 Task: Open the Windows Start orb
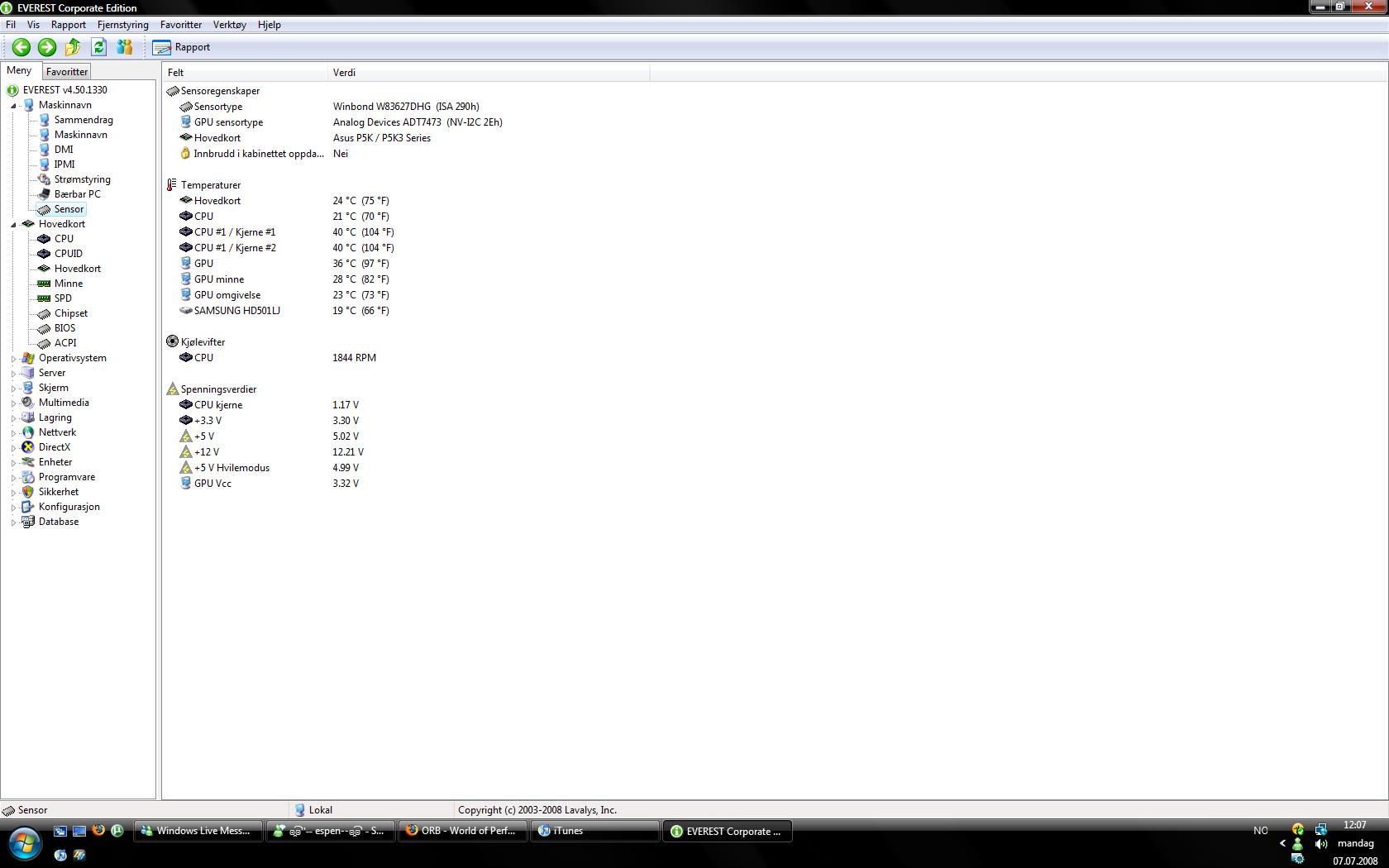[25, 844]
